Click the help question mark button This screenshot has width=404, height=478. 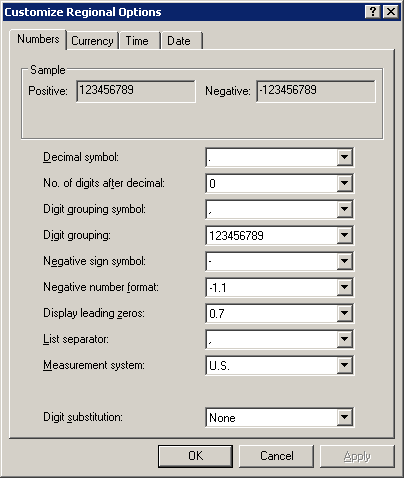tap(373, 12)
